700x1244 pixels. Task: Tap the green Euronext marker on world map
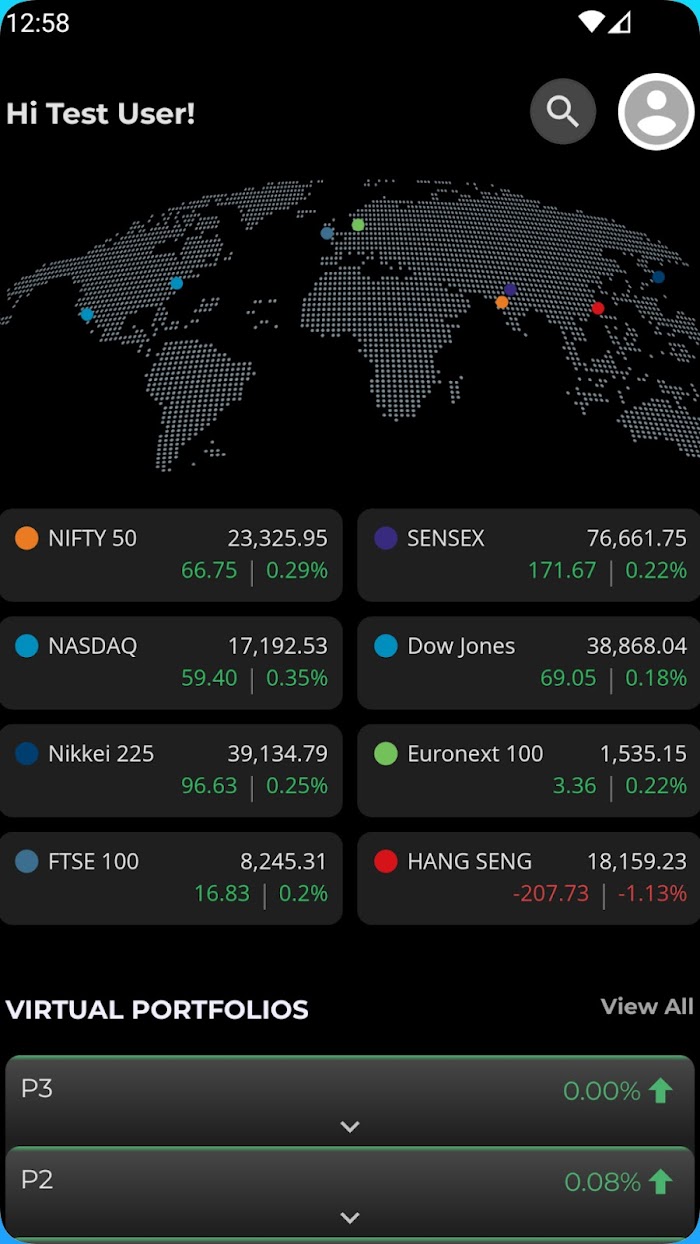pos(358,225)
